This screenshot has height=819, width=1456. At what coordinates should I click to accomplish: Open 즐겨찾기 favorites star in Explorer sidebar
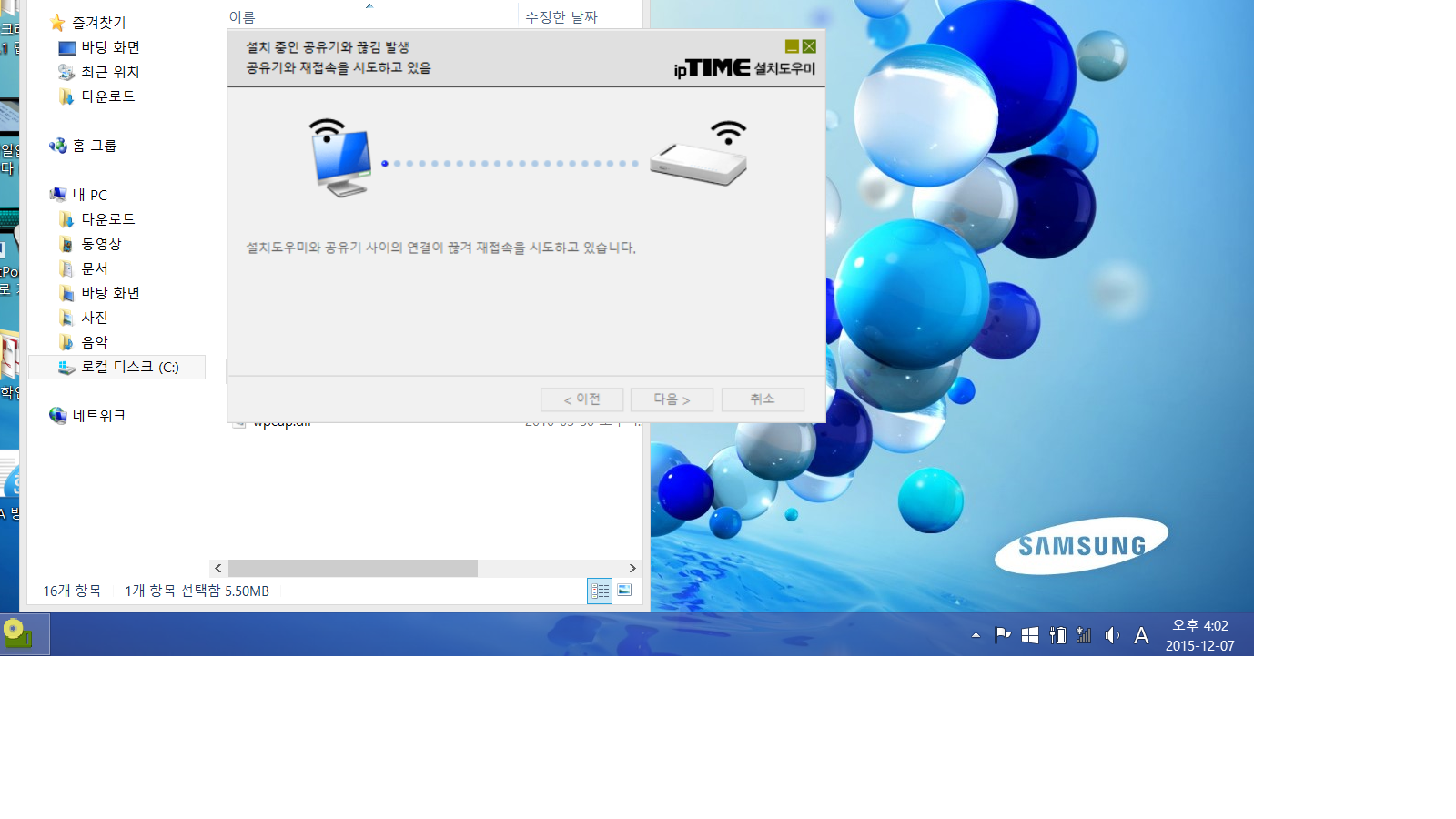(58, 23)
